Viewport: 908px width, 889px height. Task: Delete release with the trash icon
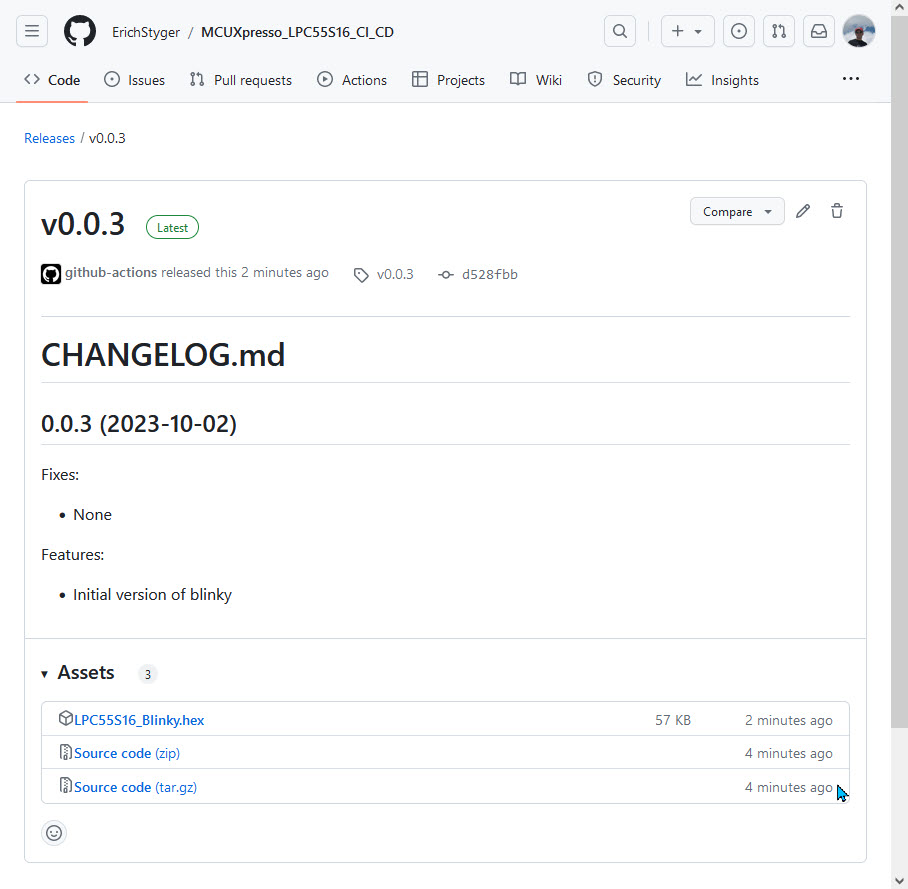[837, 211]
